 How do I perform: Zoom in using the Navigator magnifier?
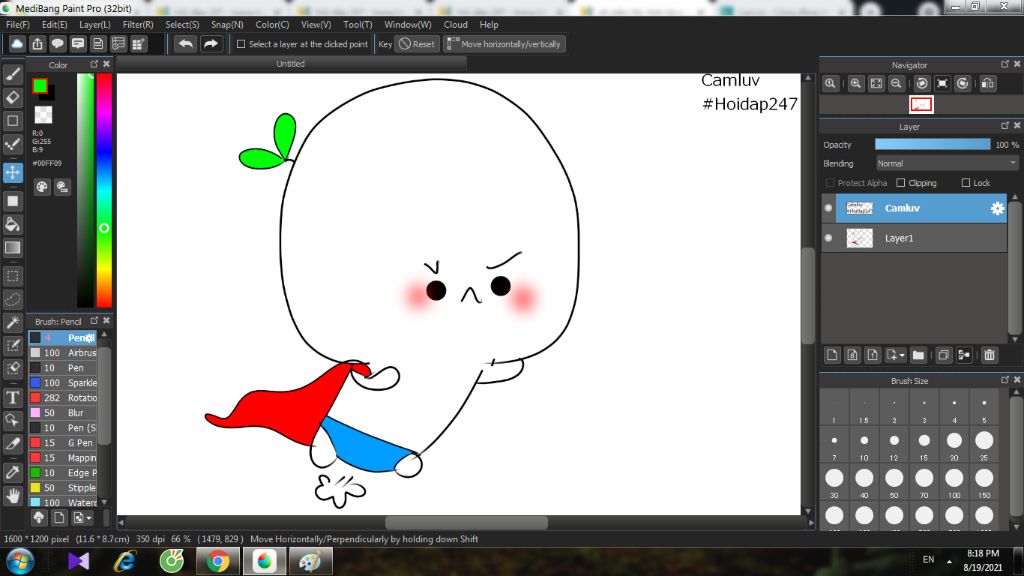coord(856,84)
